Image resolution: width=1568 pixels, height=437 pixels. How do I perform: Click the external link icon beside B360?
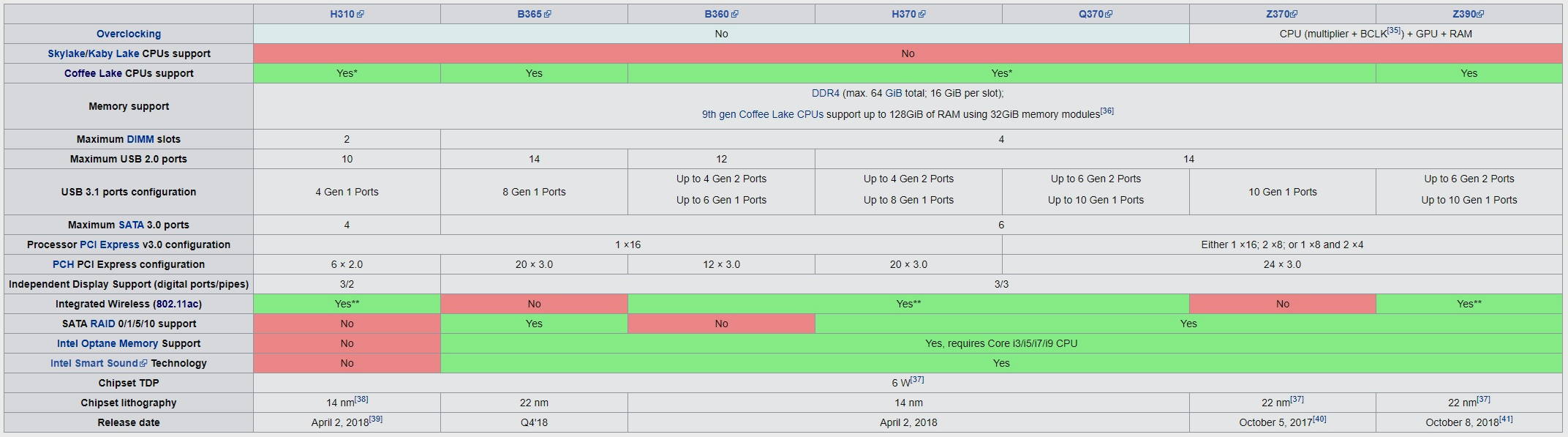pos(735,14)
